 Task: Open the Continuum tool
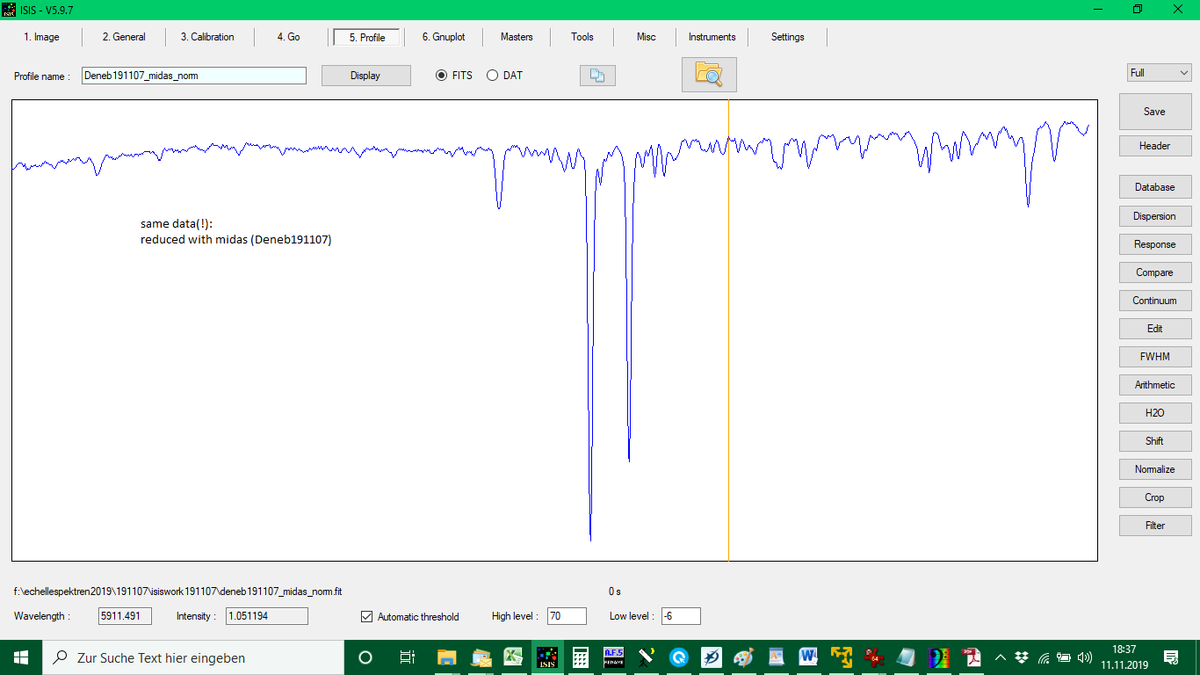(x=1154, y=300)
